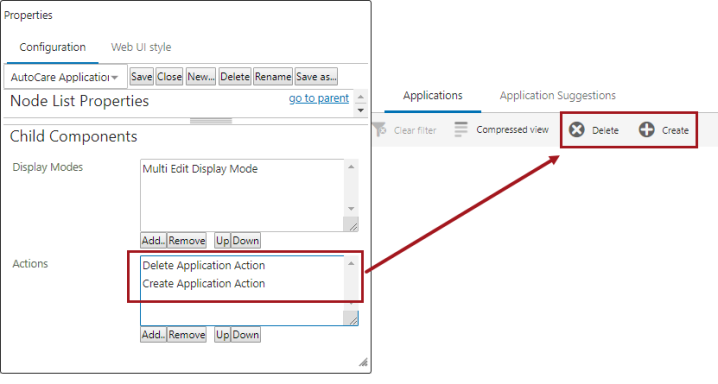This screenshot has width=718, height=384.
Task: Click the Compressed view lines icon
Action: (461, 130)
